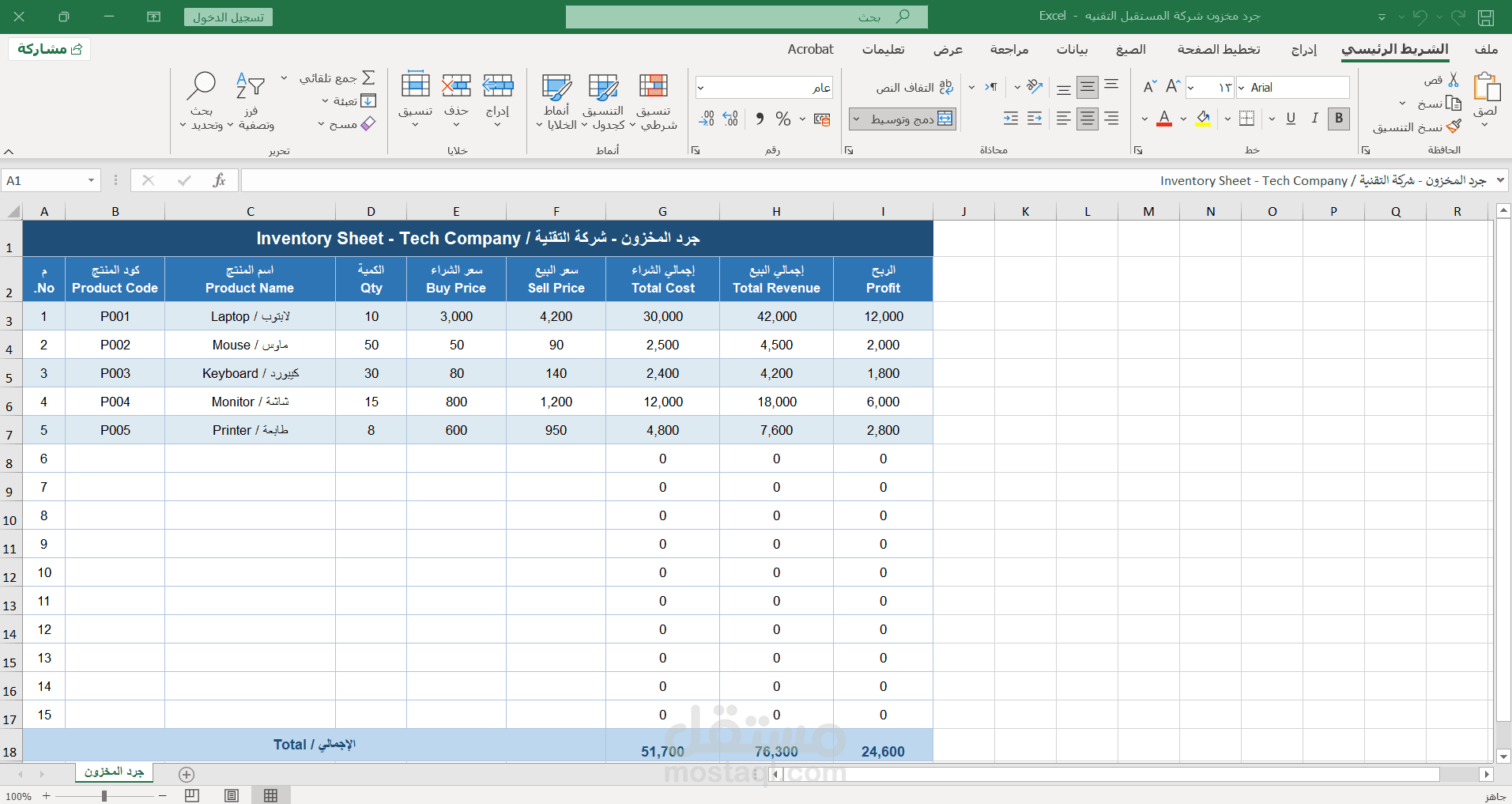Click the Insert cells icon
The width and height of the screenshot is (1512, 804).
pyautogui.click(x=498, y=85)
